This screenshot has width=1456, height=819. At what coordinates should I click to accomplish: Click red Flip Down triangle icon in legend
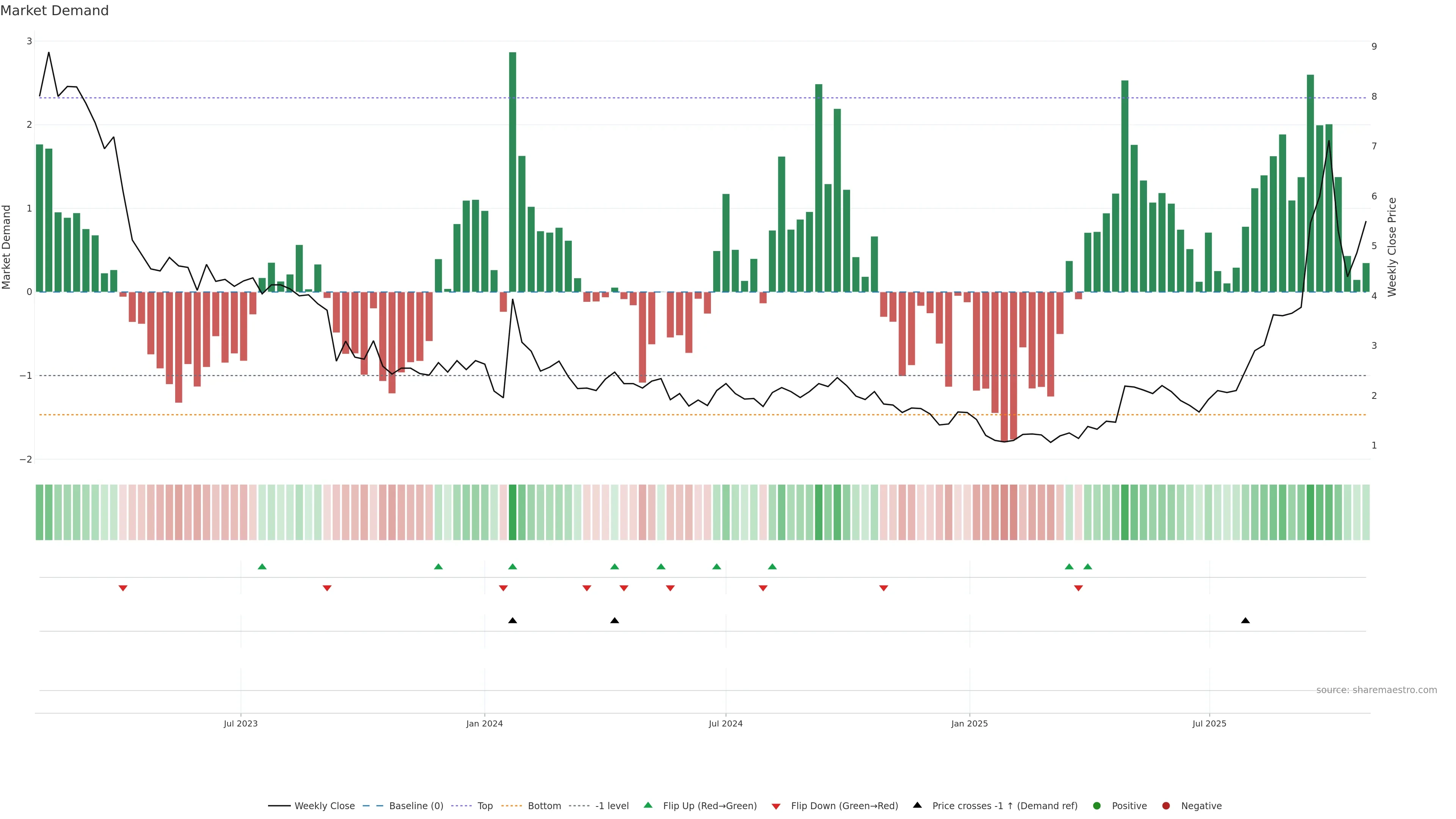click(776, 806)
